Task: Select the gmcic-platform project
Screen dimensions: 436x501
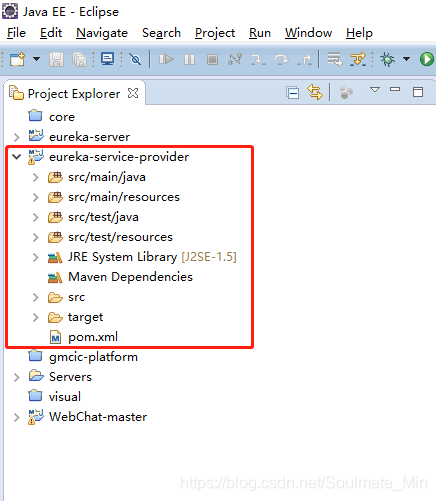Action: (93, 357)
